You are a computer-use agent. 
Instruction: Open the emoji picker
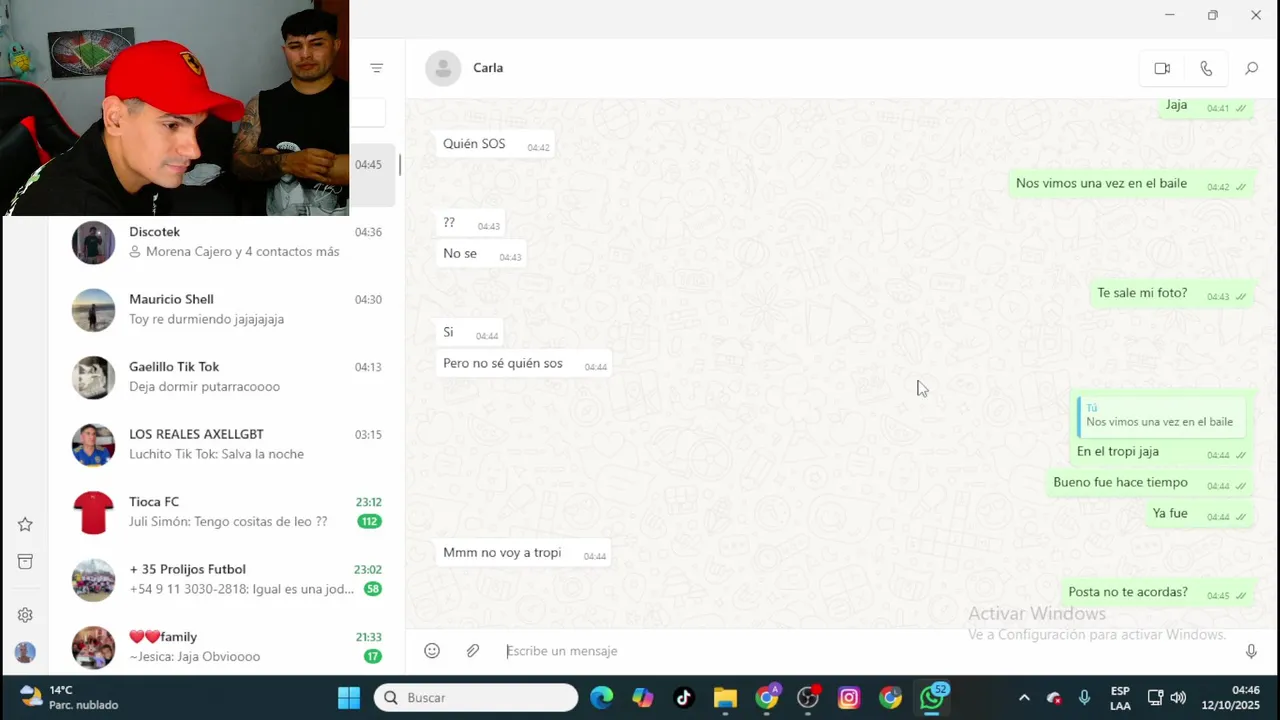(x=432, y=651)
